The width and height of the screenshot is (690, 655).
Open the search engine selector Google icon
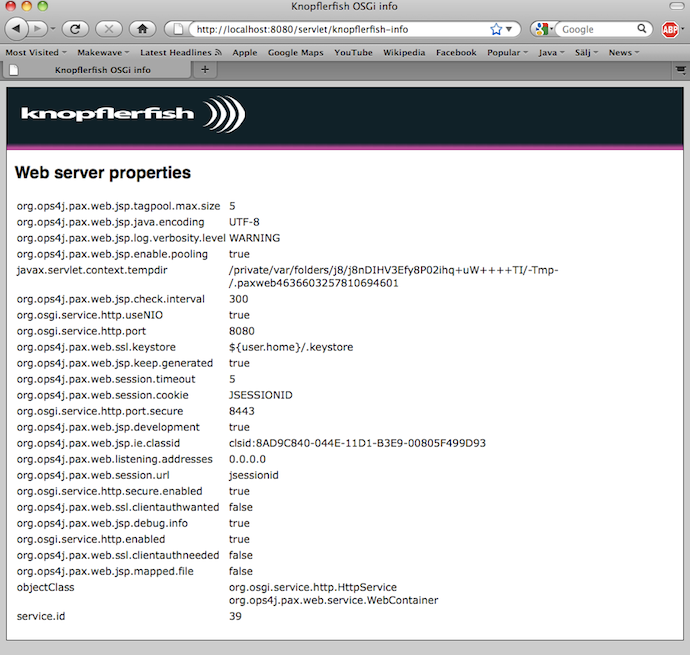tap(543, 29)
